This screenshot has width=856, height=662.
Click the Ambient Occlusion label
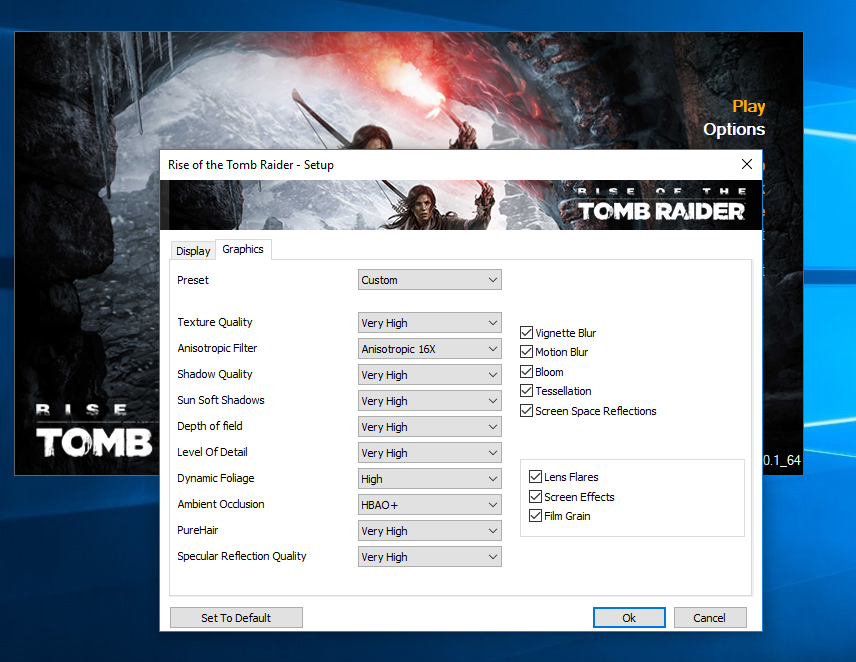click(221, 504)
